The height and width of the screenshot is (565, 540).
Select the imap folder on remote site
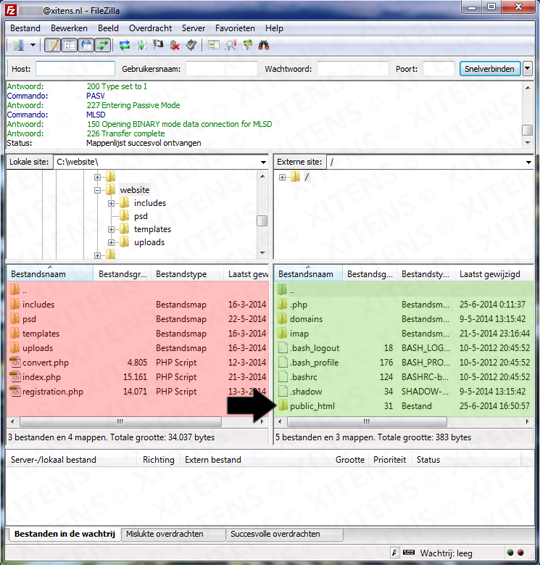[x=299, y=334]
